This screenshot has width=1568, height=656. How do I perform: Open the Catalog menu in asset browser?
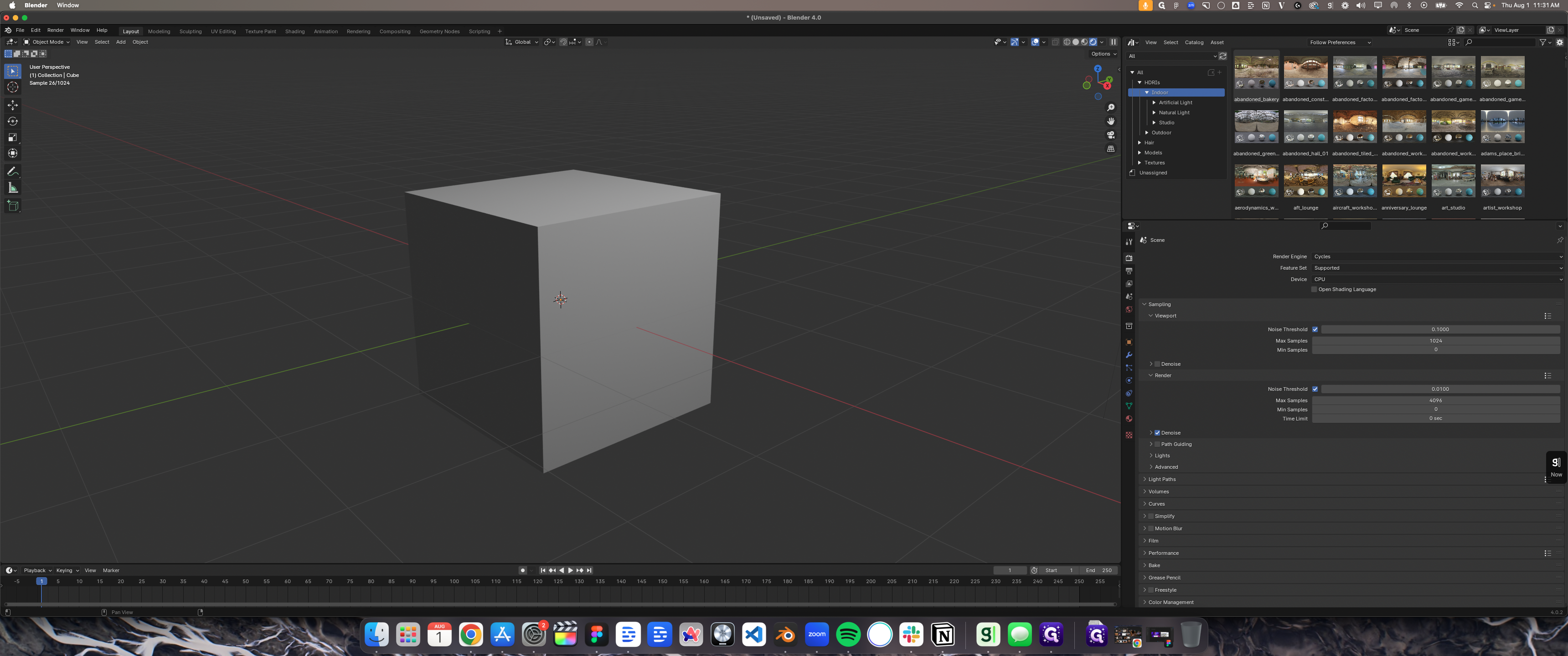click(x=1194, y=43)
